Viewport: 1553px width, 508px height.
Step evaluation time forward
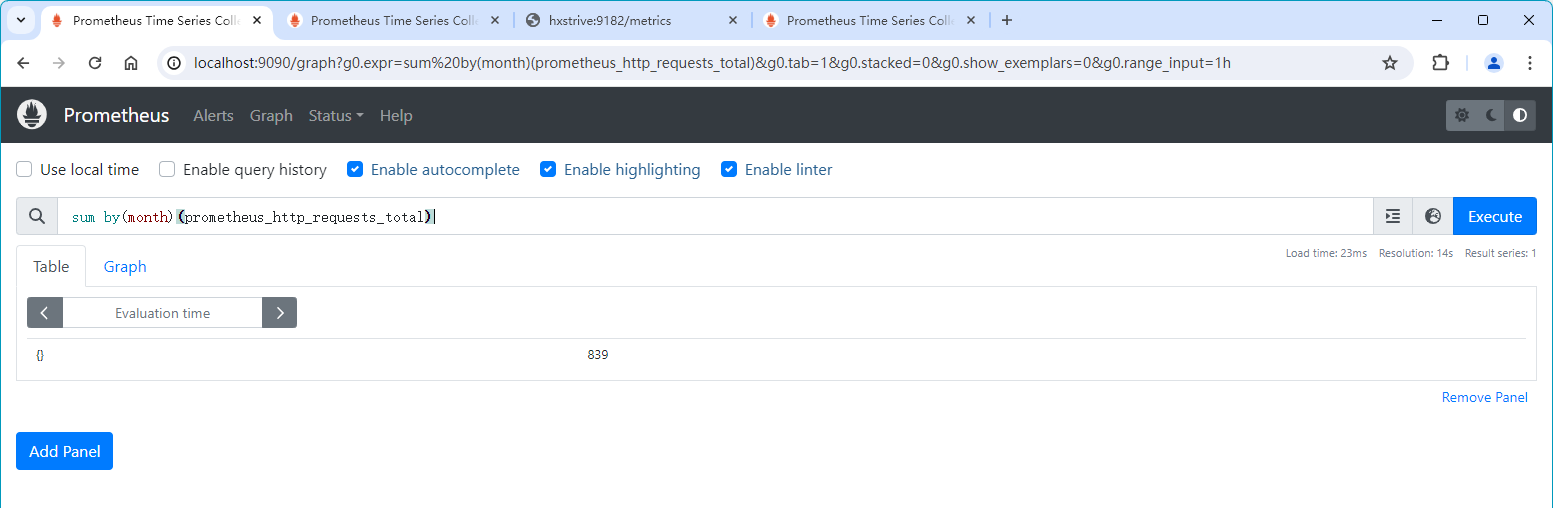(279, 313)
